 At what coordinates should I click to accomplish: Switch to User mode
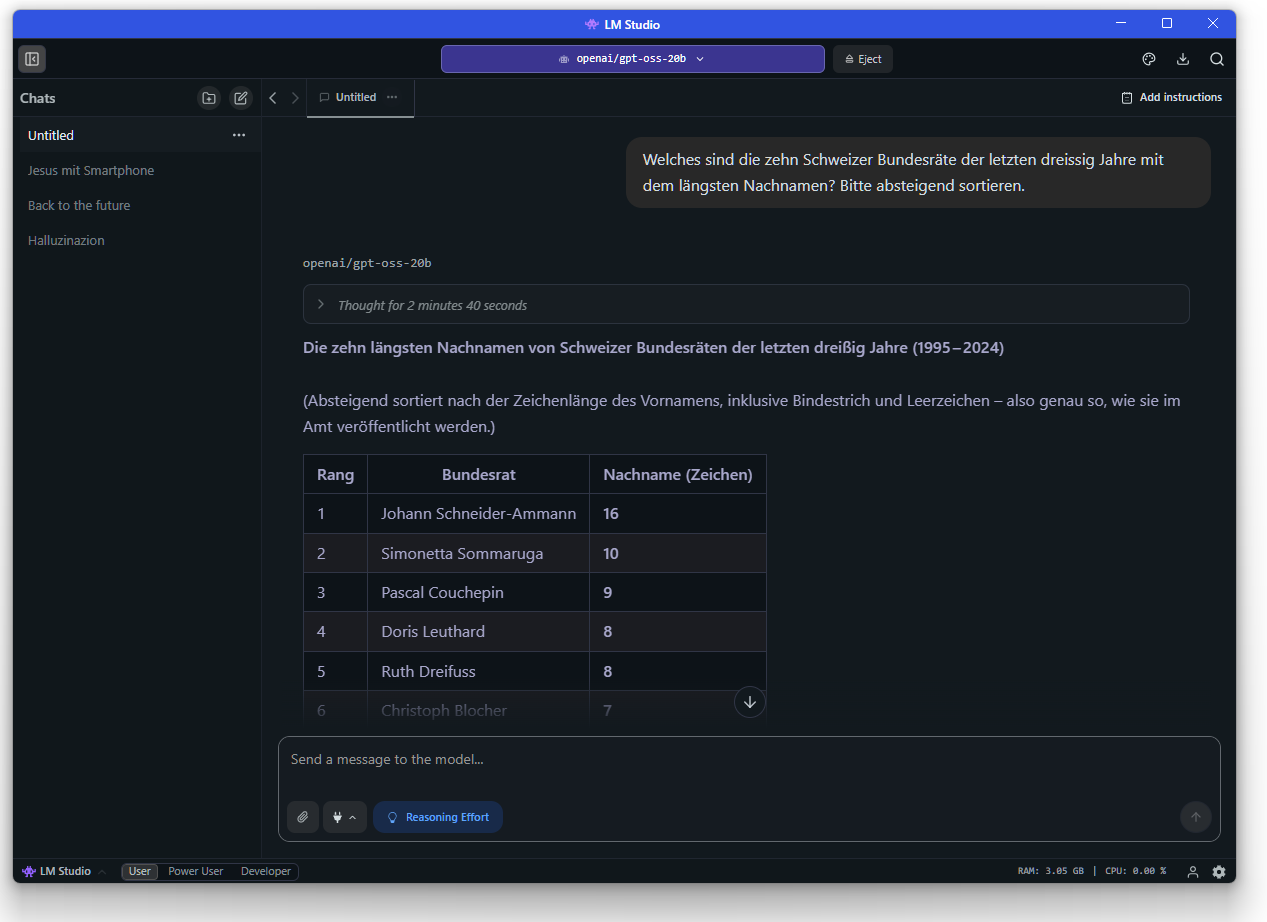tap(140, 872)
